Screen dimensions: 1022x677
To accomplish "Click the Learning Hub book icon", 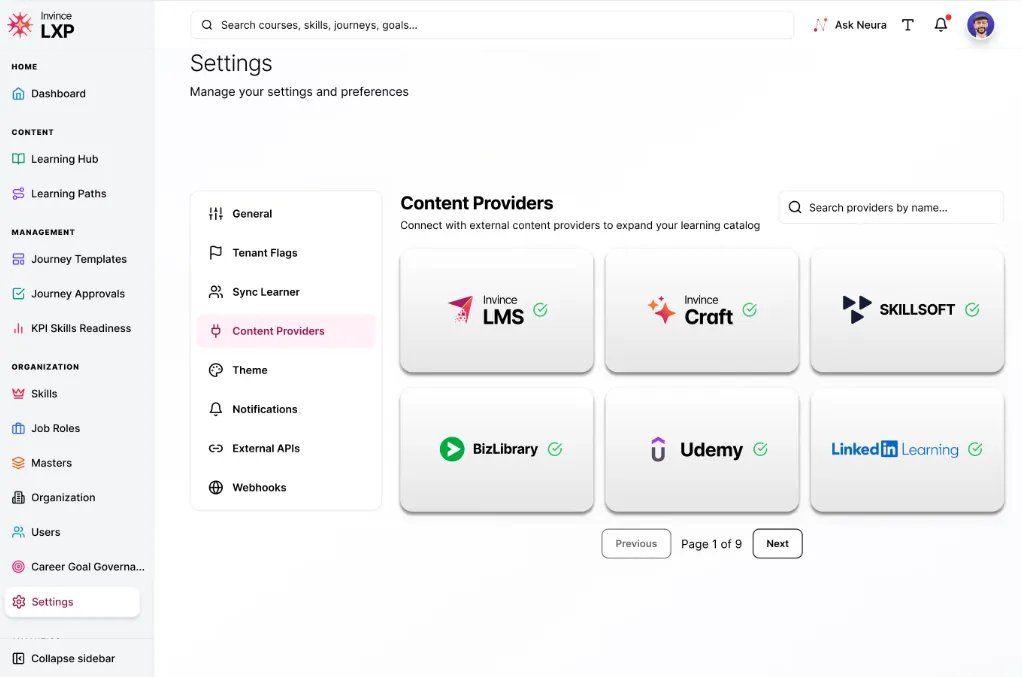I will point(18,159).
